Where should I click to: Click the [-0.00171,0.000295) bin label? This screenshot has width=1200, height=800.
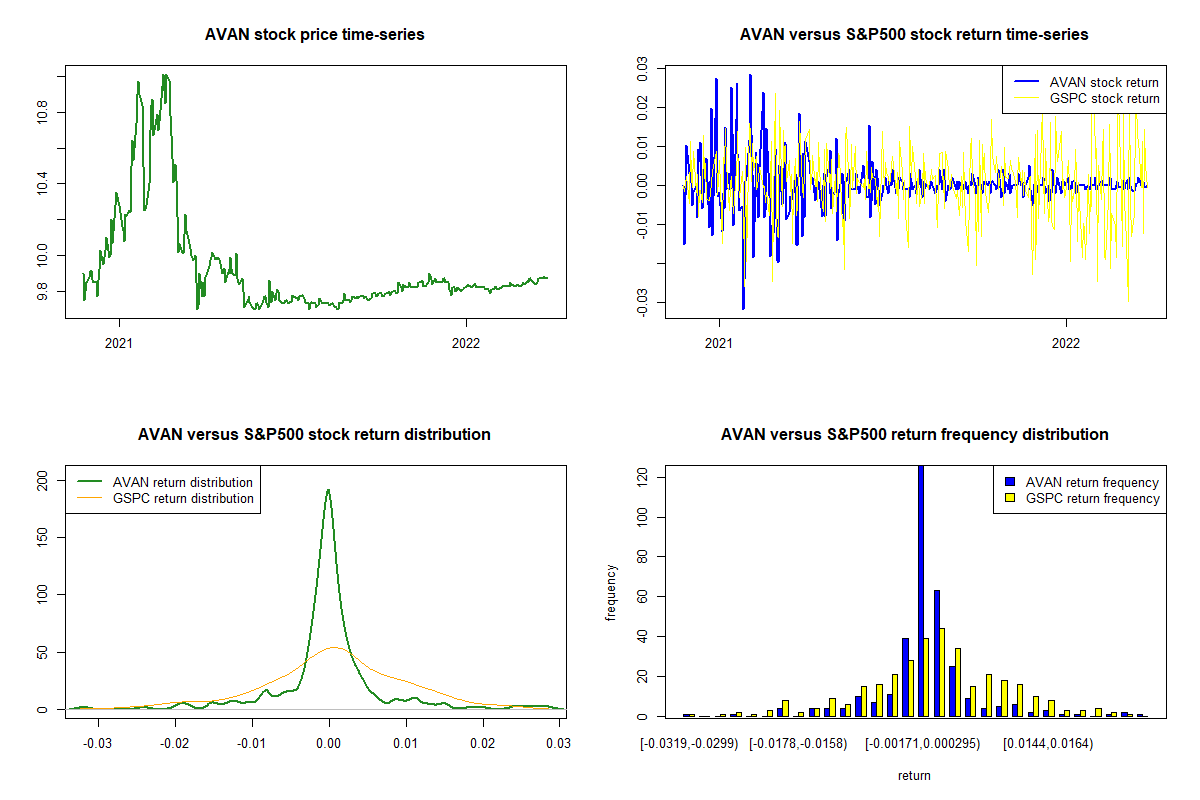[922, 743]
